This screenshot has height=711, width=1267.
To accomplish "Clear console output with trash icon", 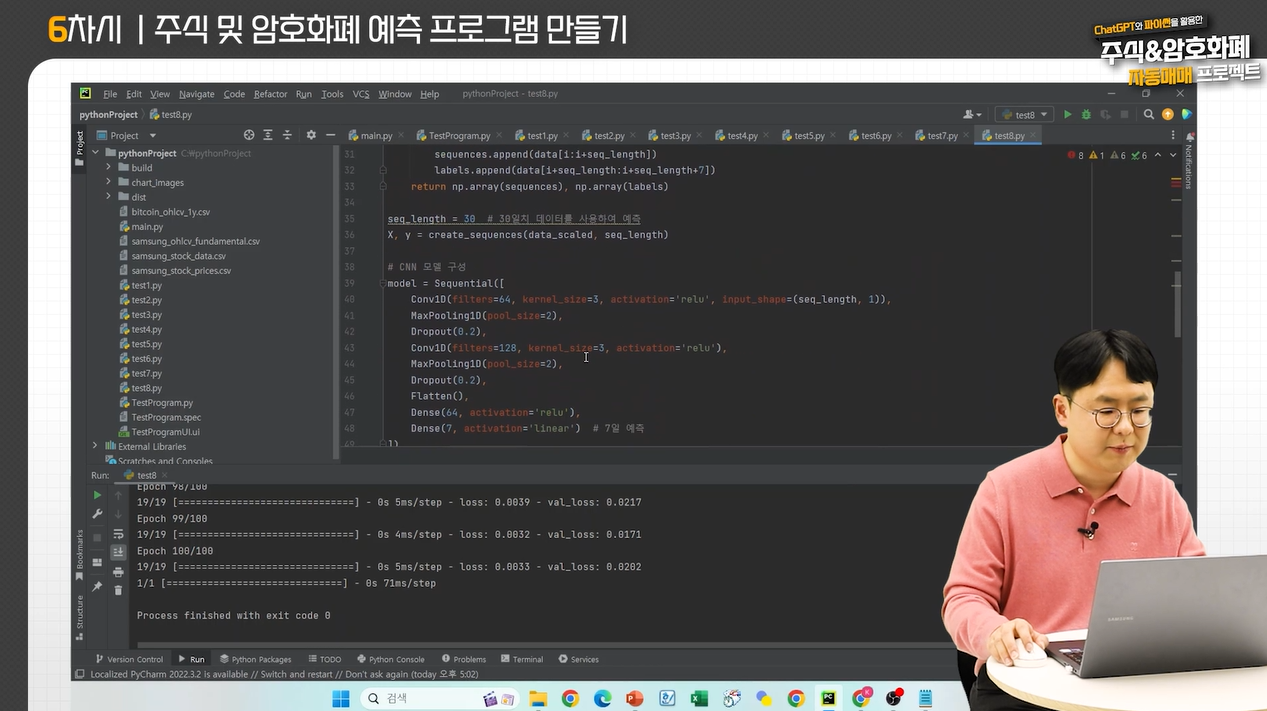I will 118,591.
